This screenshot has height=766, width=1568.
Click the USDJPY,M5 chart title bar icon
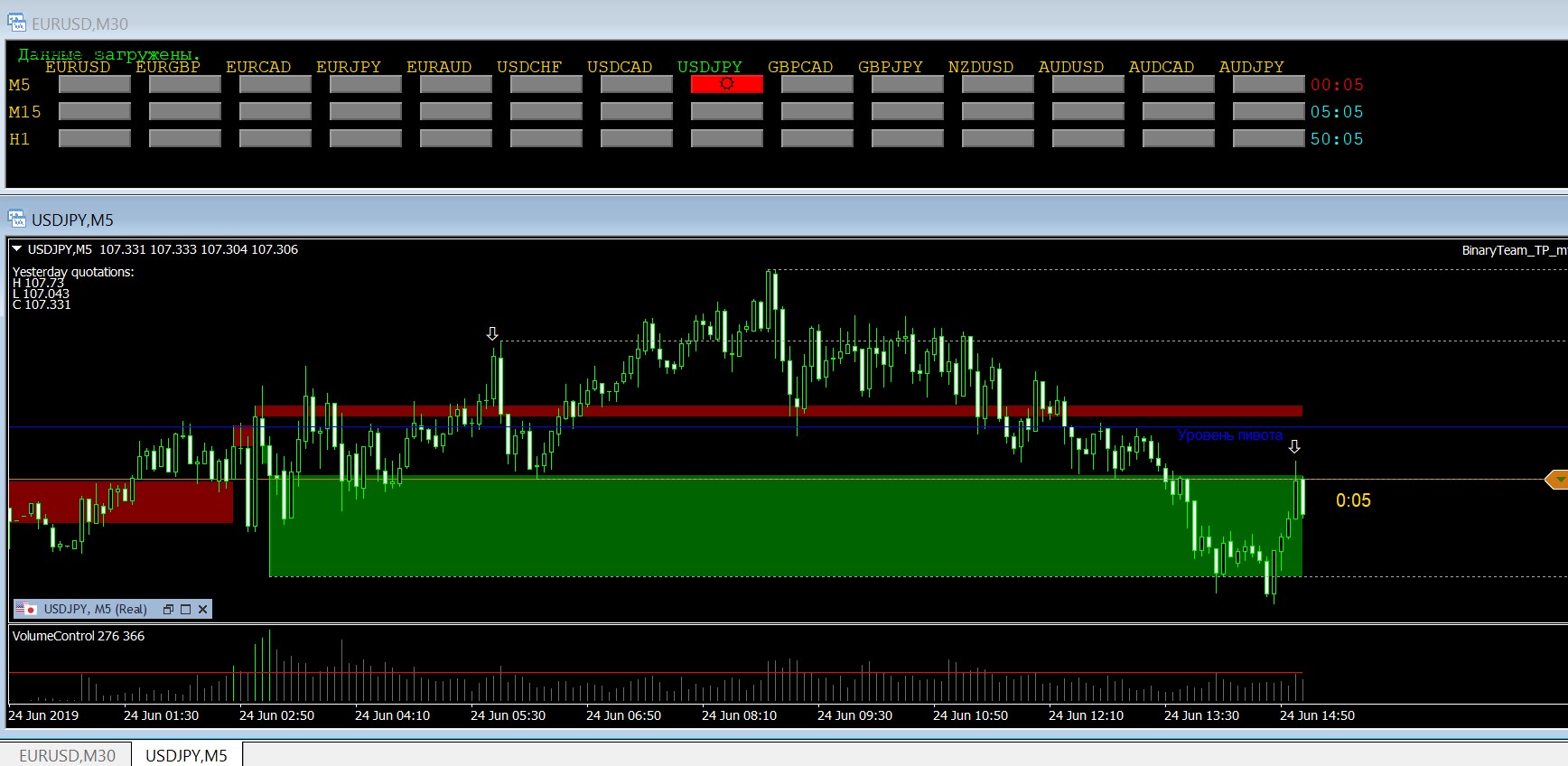[16, 219]
